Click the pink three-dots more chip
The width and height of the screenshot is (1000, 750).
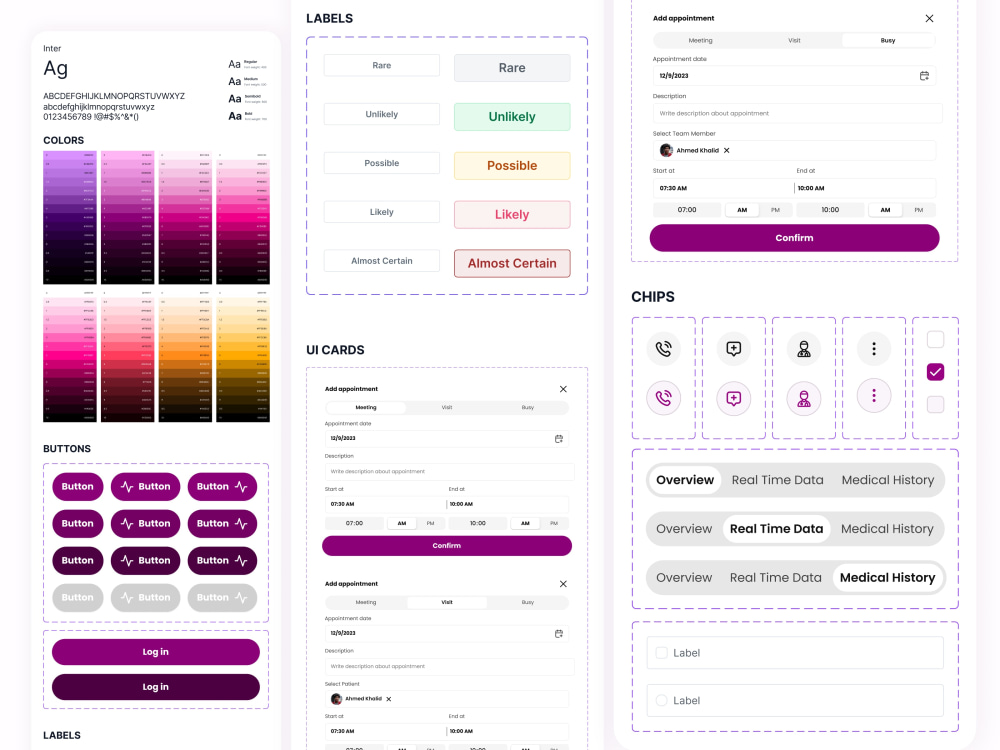pyautogui.click(x=874, y=395)
